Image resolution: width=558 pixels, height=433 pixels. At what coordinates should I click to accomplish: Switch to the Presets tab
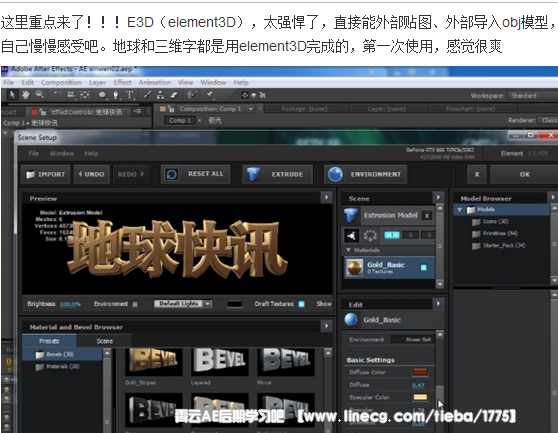coord(49,341)
